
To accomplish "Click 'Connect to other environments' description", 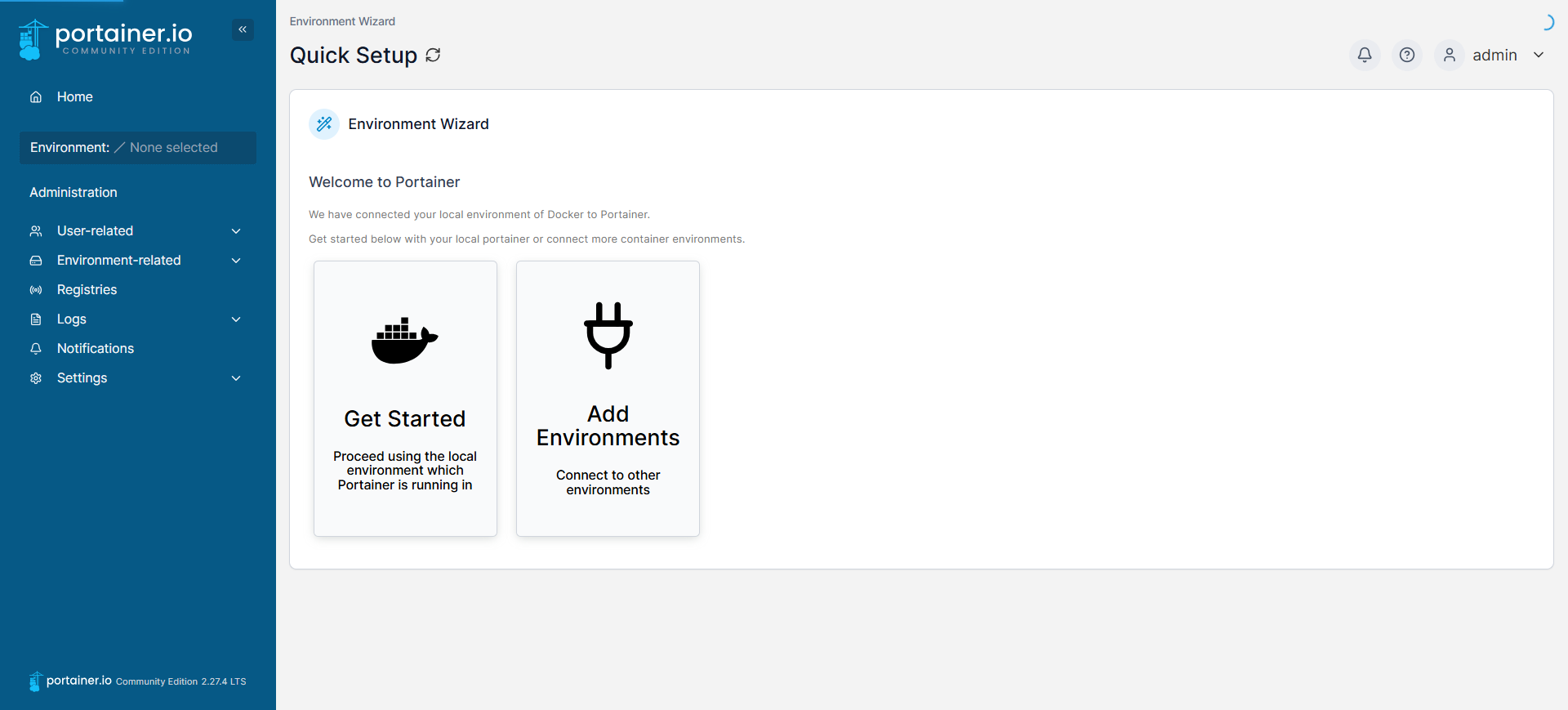I will (608, 482).
